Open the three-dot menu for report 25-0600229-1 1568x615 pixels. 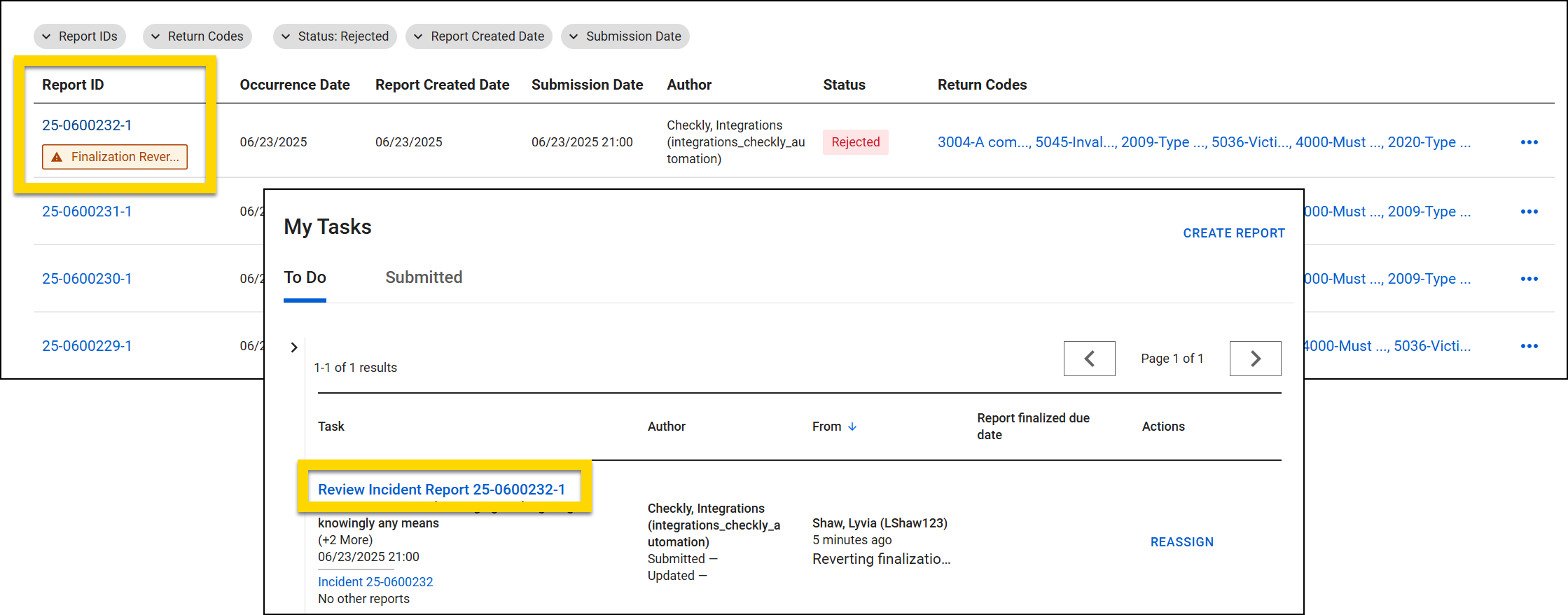pyautogui.click(x=1529, y=346)
